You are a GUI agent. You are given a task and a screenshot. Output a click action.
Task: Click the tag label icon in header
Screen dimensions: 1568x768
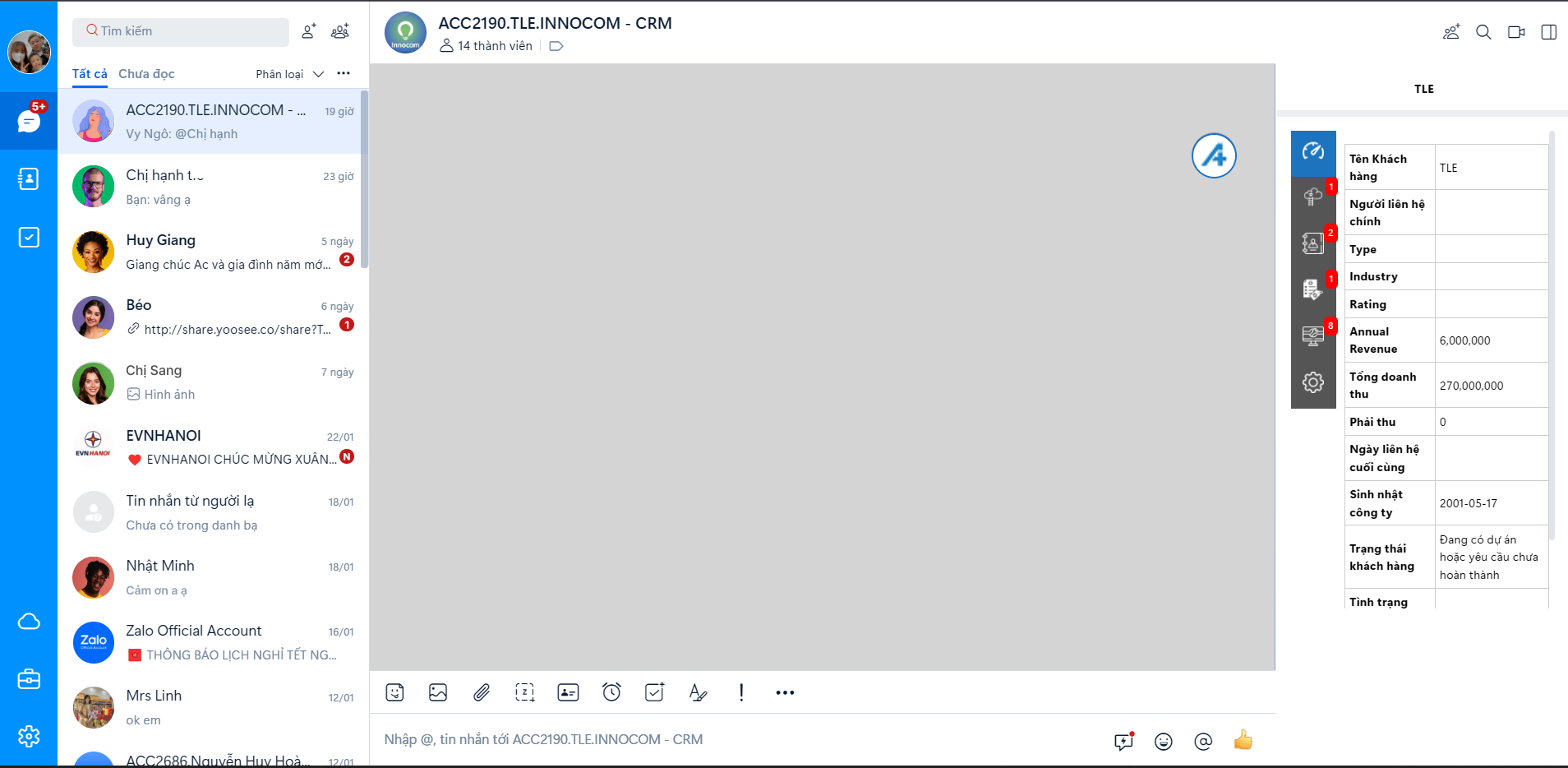[x=556, y=46]
